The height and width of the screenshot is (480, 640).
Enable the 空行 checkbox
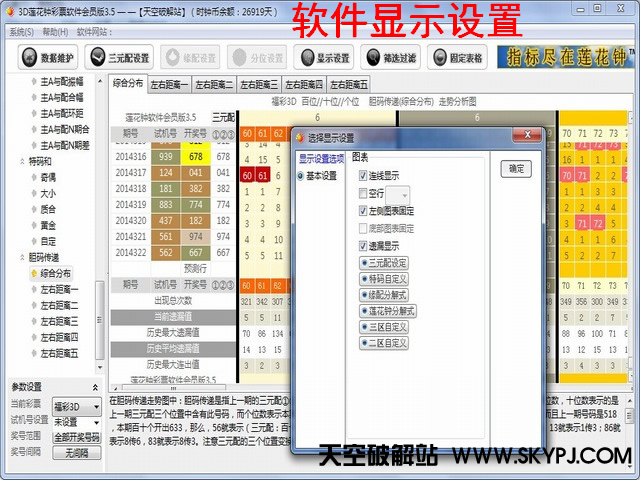tap(363, 193)
